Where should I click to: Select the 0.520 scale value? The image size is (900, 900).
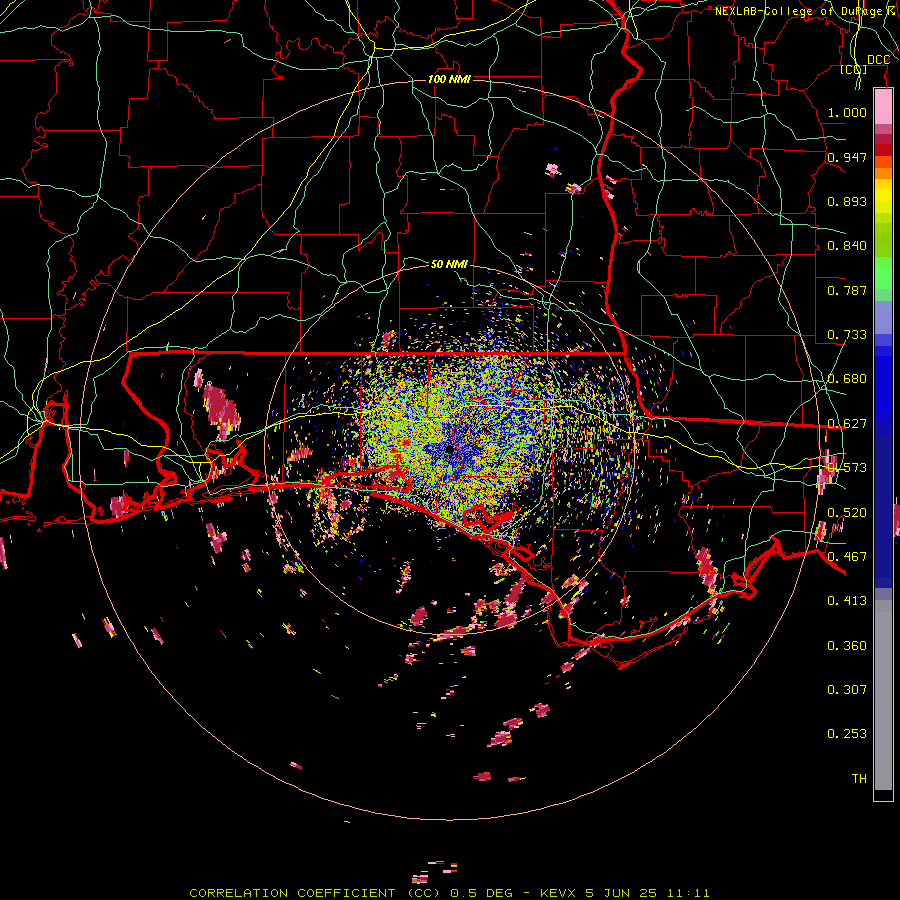coord(847,513)
